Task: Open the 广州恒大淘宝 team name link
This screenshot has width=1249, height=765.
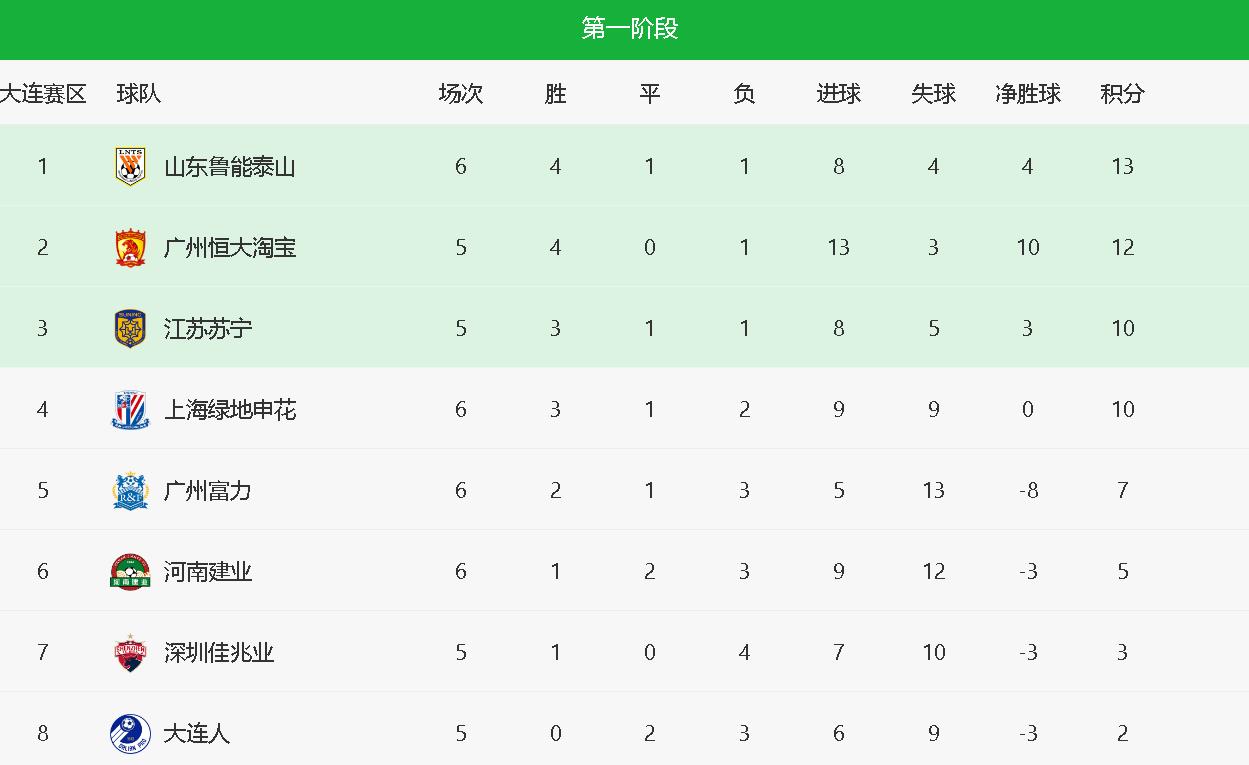Action: click(x=230, y=247)
